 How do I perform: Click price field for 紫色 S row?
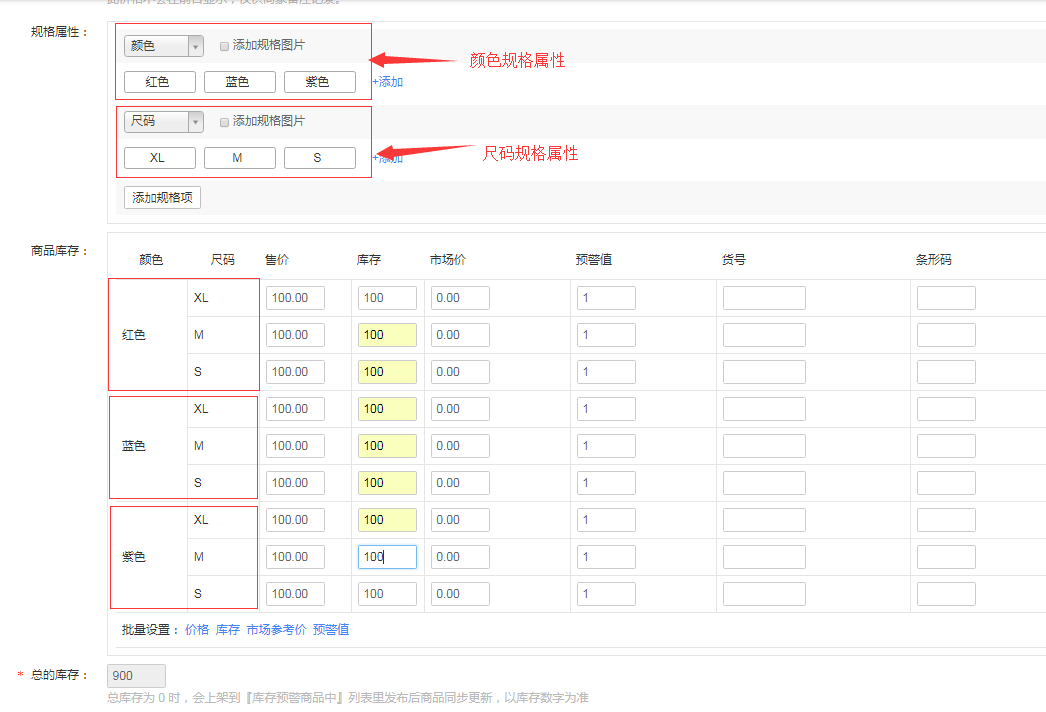coord(296,594)
